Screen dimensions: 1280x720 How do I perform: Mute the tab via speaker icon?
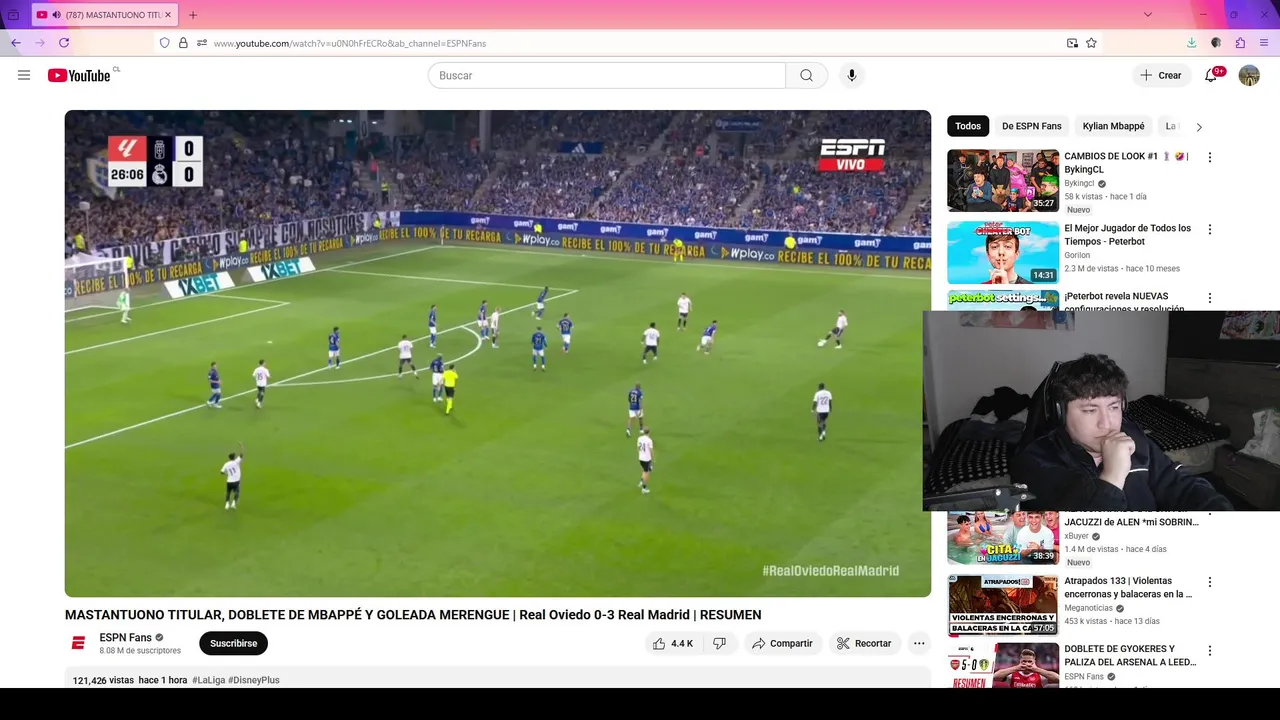pyautogui.click(x=56, y=15)
